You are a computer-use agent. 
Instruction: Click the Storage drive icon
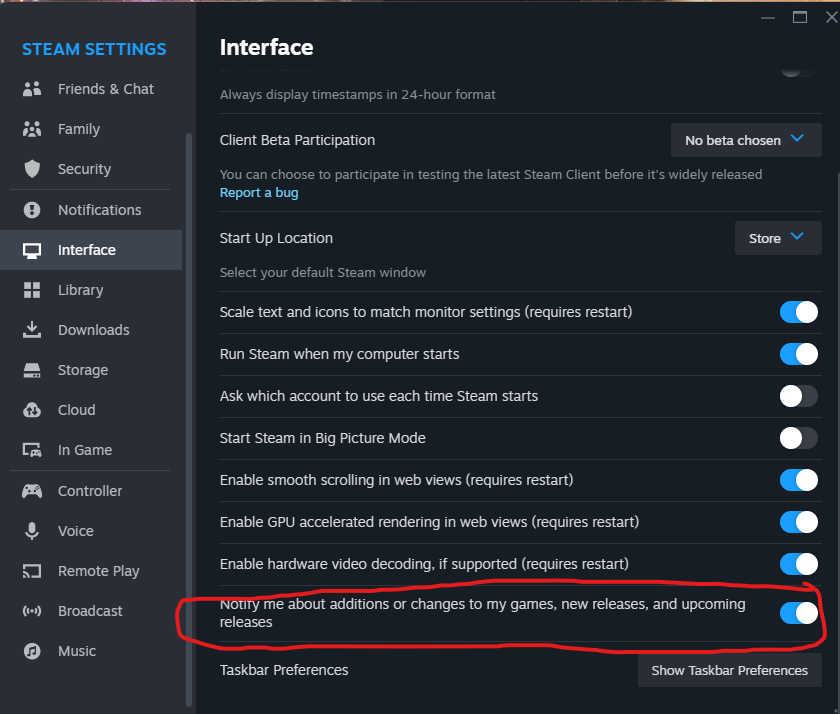[x=32, y=370]
